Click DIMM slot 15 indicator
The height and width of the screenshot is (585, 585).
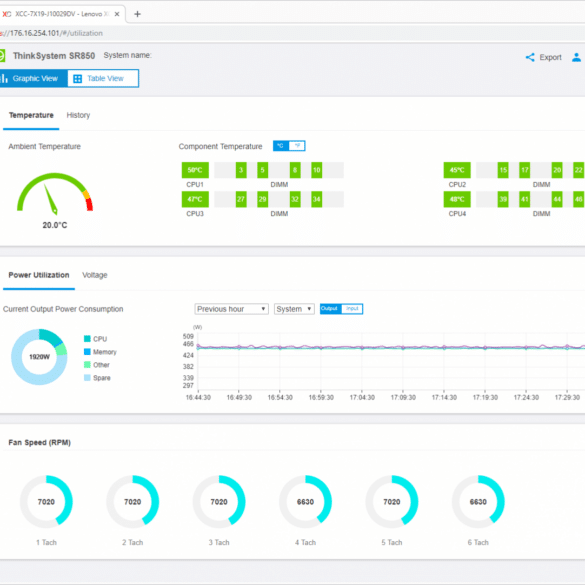tap(503, 170)
